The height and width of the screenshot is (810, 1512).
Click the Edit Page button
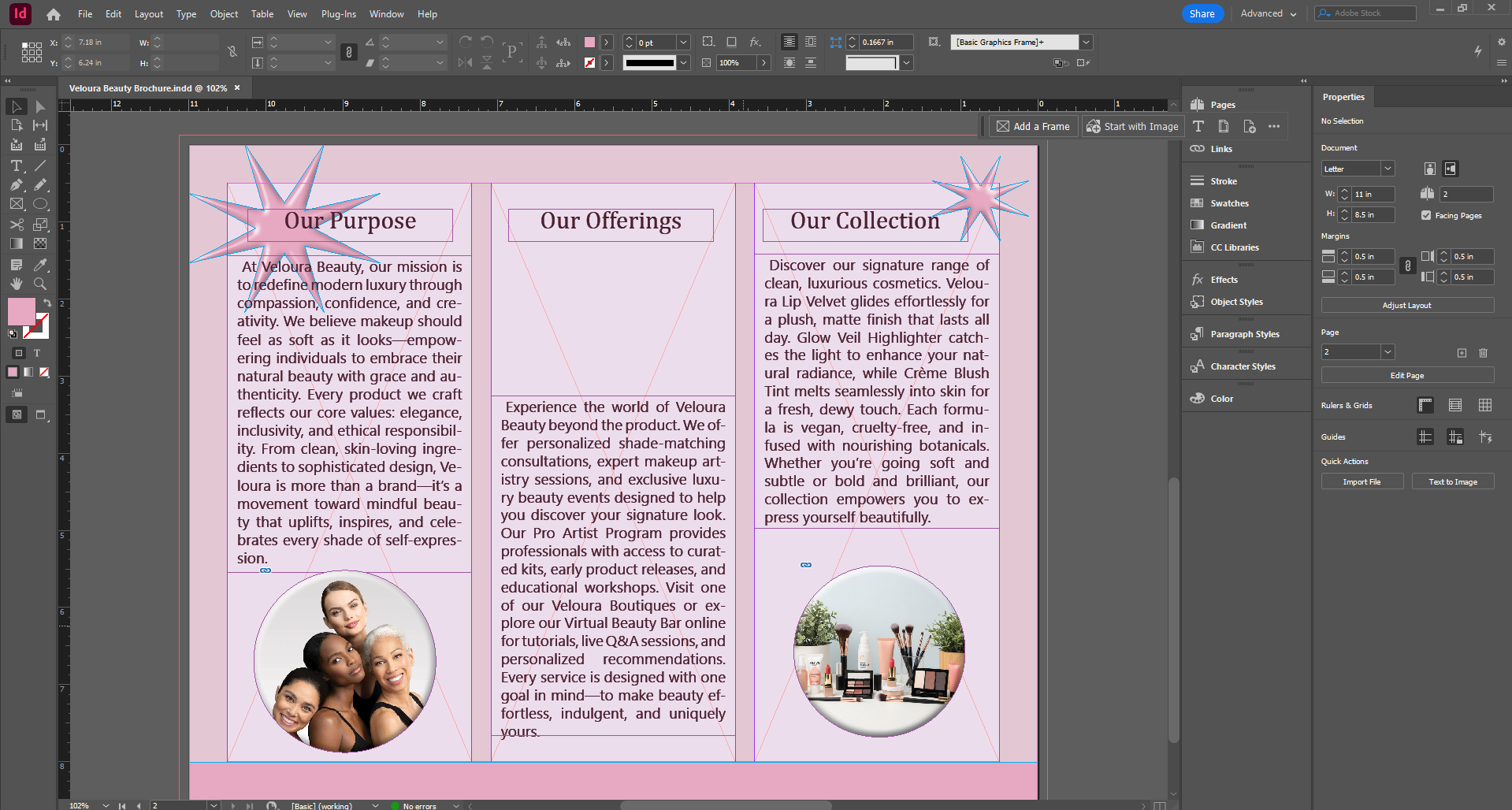pos(1407,375)
